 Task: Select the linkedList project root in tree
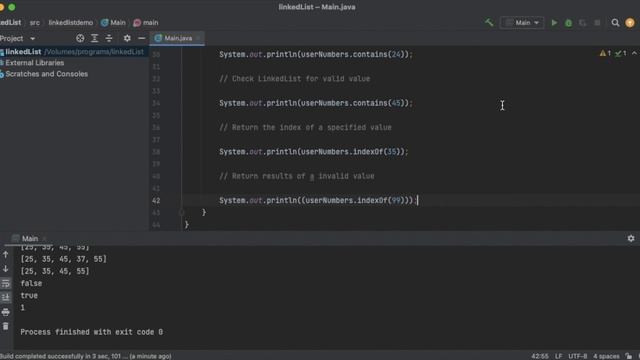pos(73,52)
